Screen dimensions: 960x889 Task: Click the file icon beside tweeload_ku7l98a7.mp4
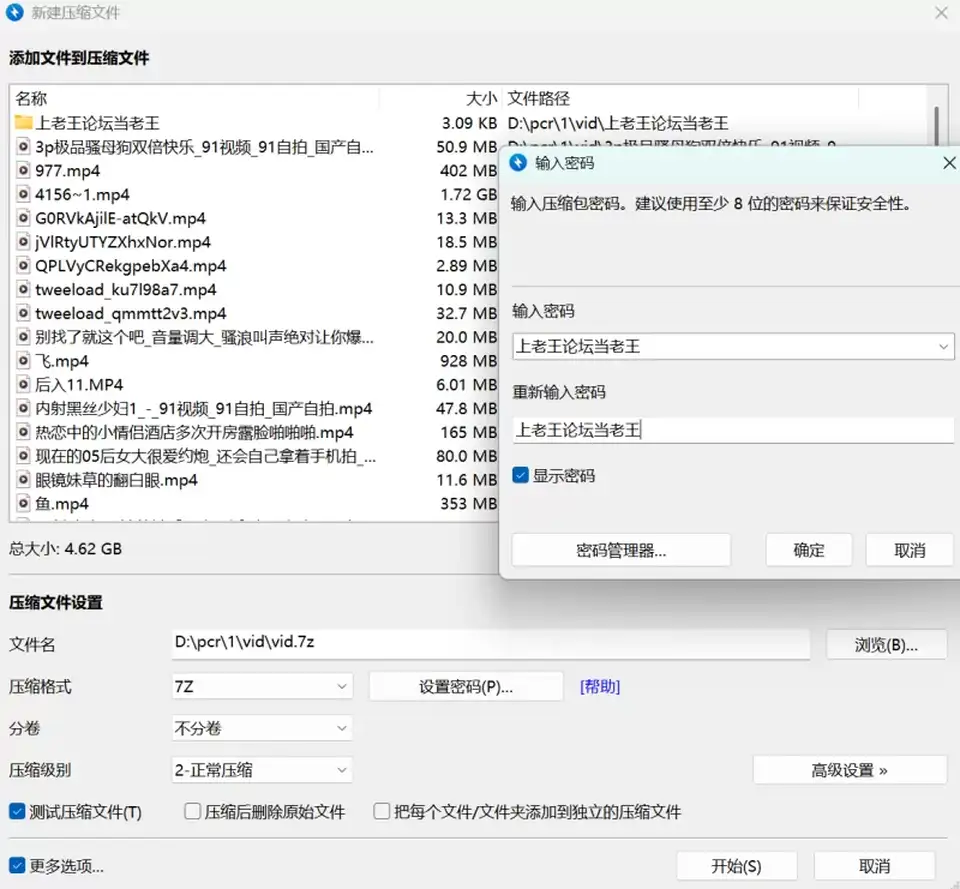[23, 289]
